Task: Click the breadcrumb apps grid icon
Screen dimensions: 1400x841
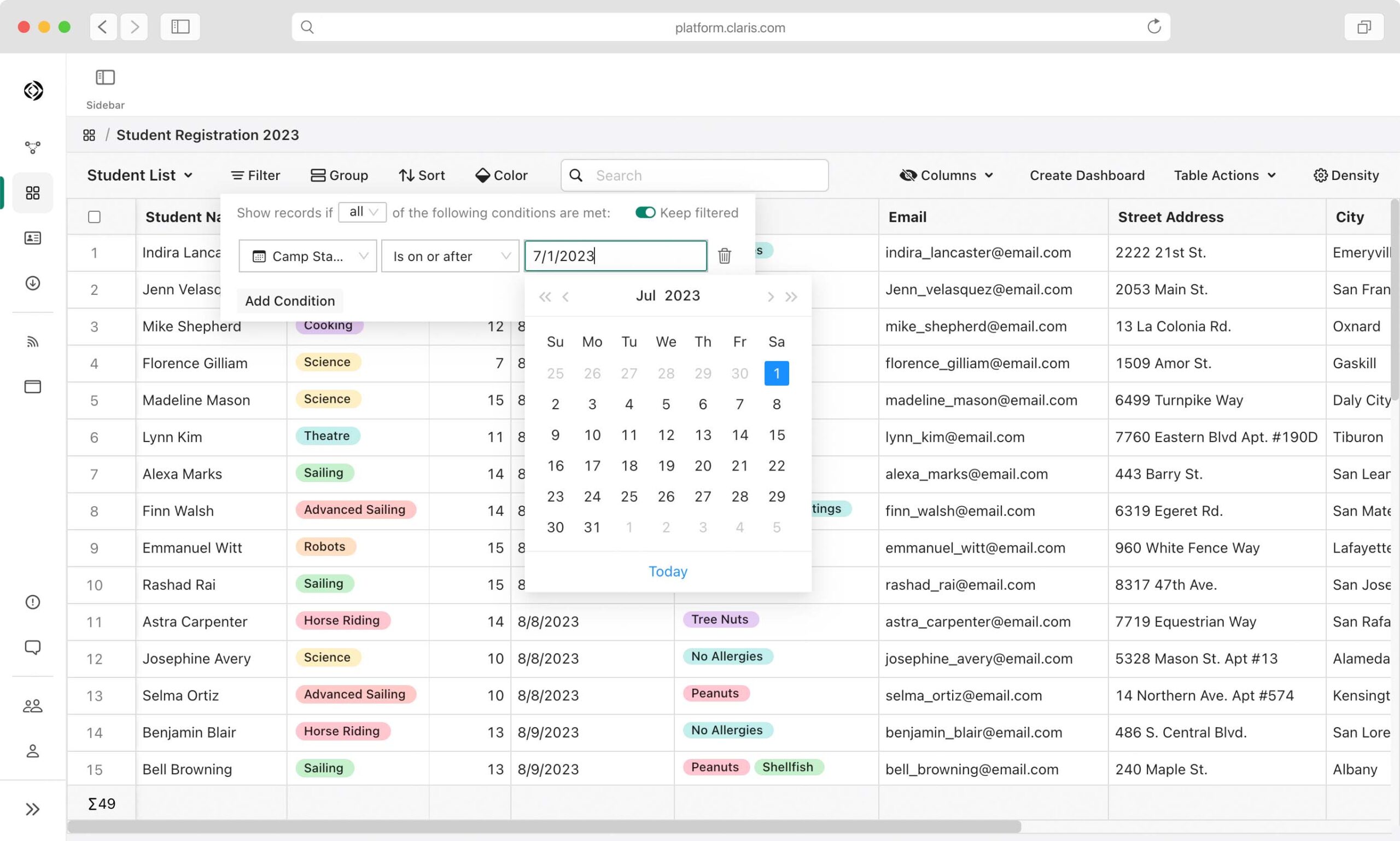Action: tap(89, 136)
